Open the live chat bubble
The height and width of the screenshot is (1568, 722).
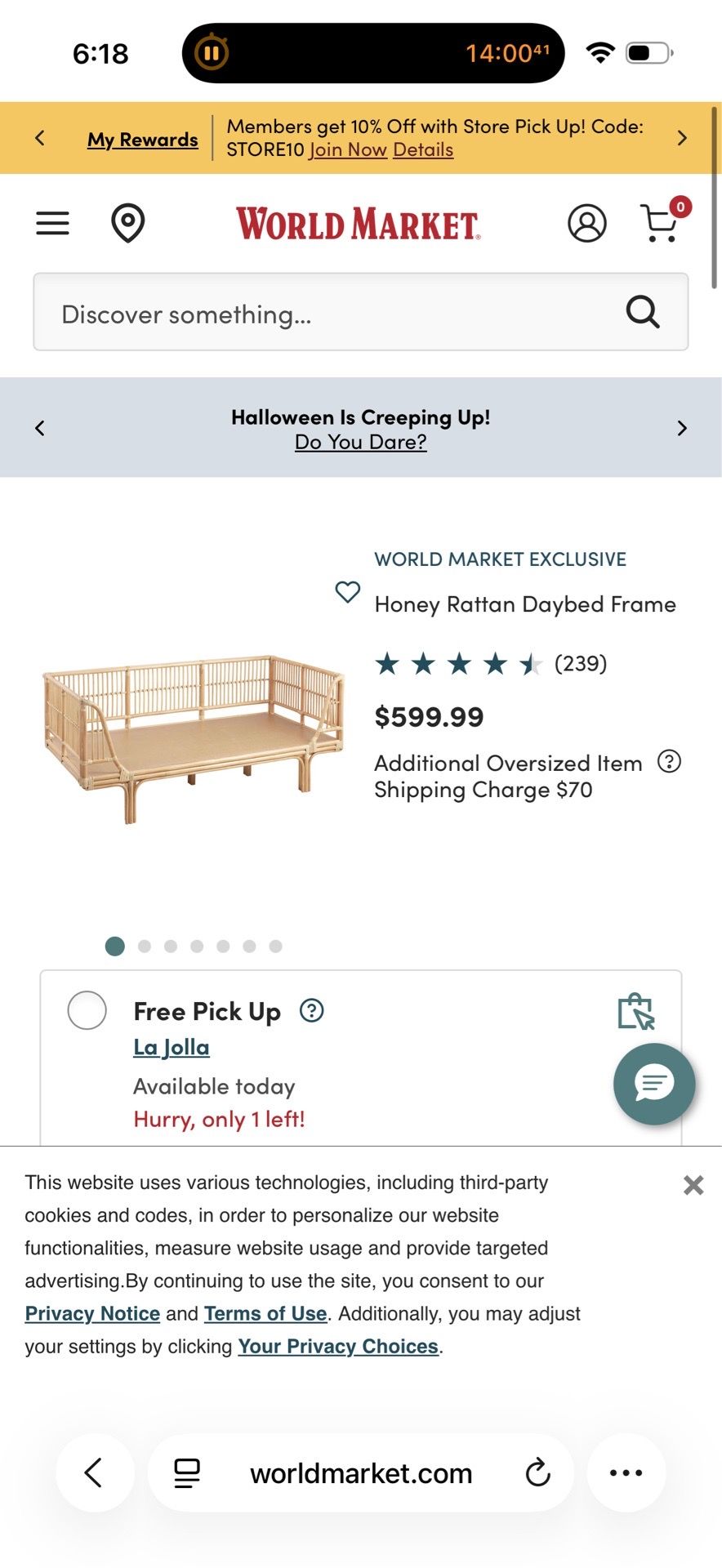(654, 1084)
